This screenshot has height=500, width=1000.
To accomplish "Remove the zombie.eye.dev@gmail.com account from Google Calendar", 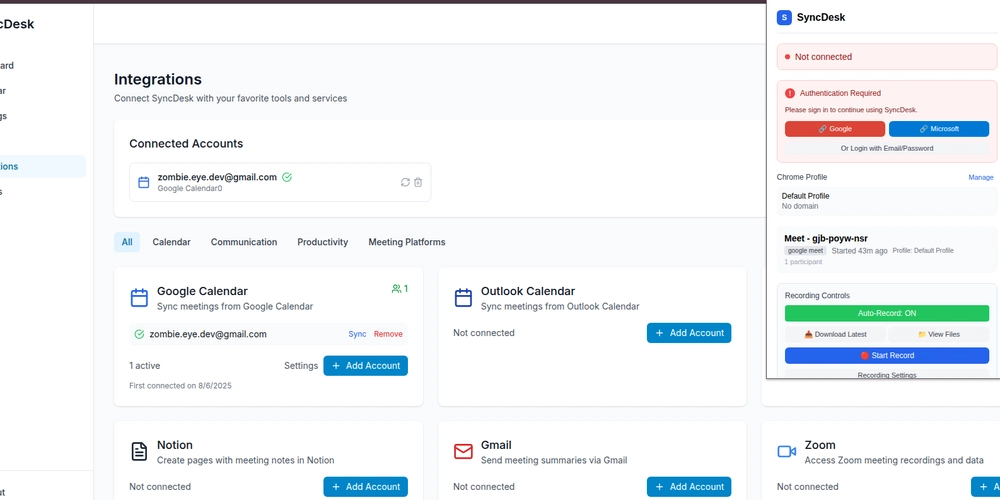I will pyautogui.click(x=388, y=334).
